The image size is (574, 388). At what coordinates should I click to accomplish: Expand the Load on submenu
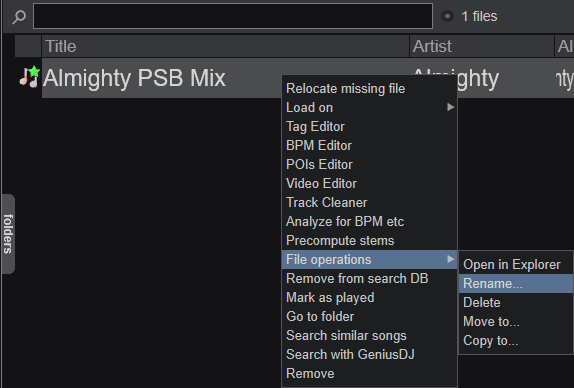pos(369,108)
